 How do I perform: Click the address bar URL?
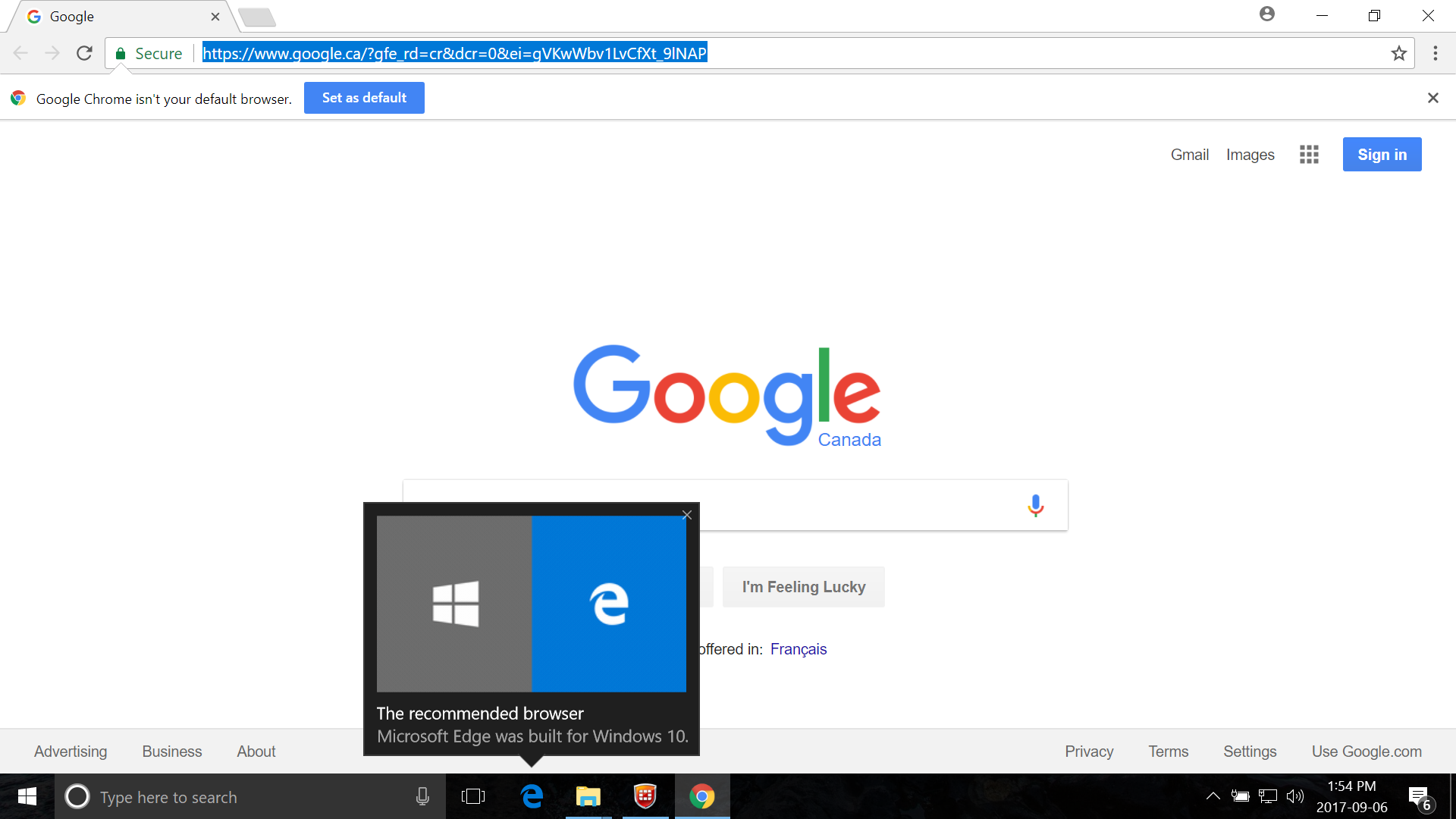pos(455,53)
